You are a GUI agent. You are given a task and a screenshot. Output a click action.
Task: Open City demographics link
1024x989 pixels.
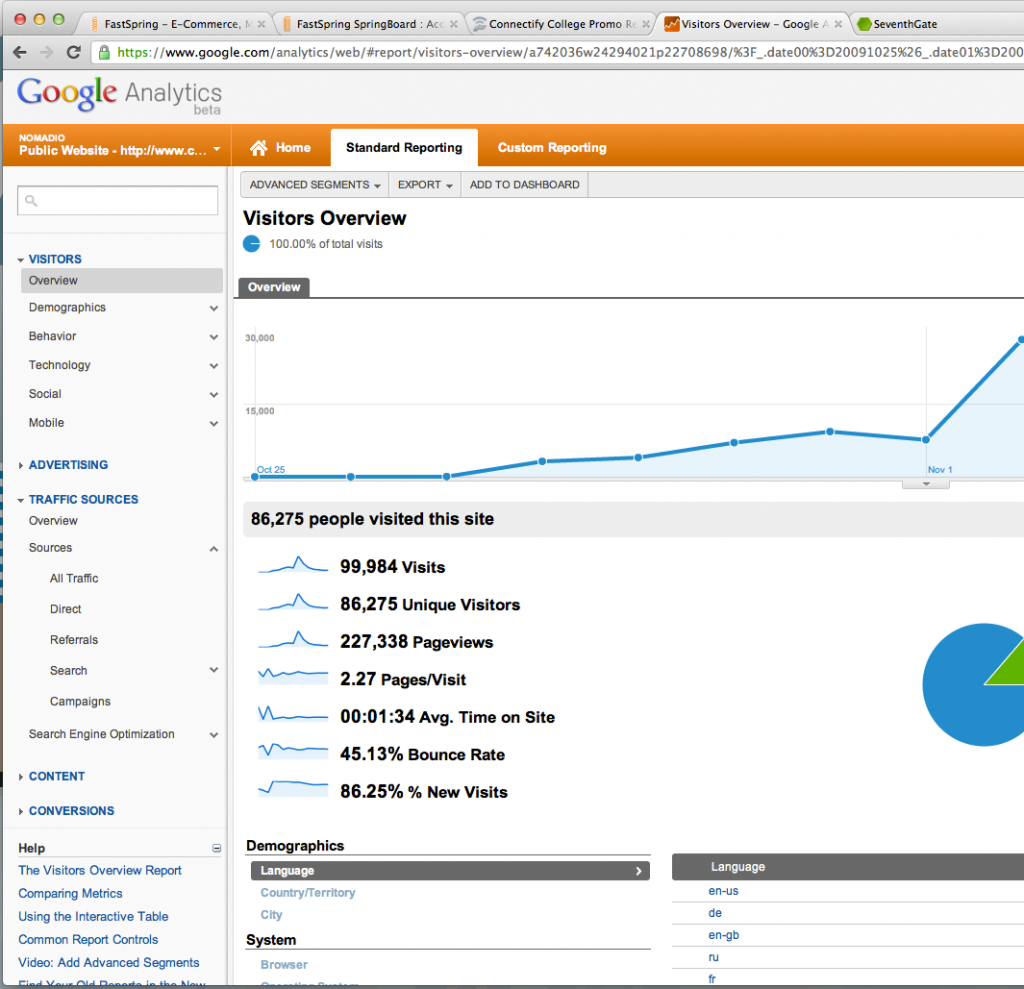[x=271, y=915]
